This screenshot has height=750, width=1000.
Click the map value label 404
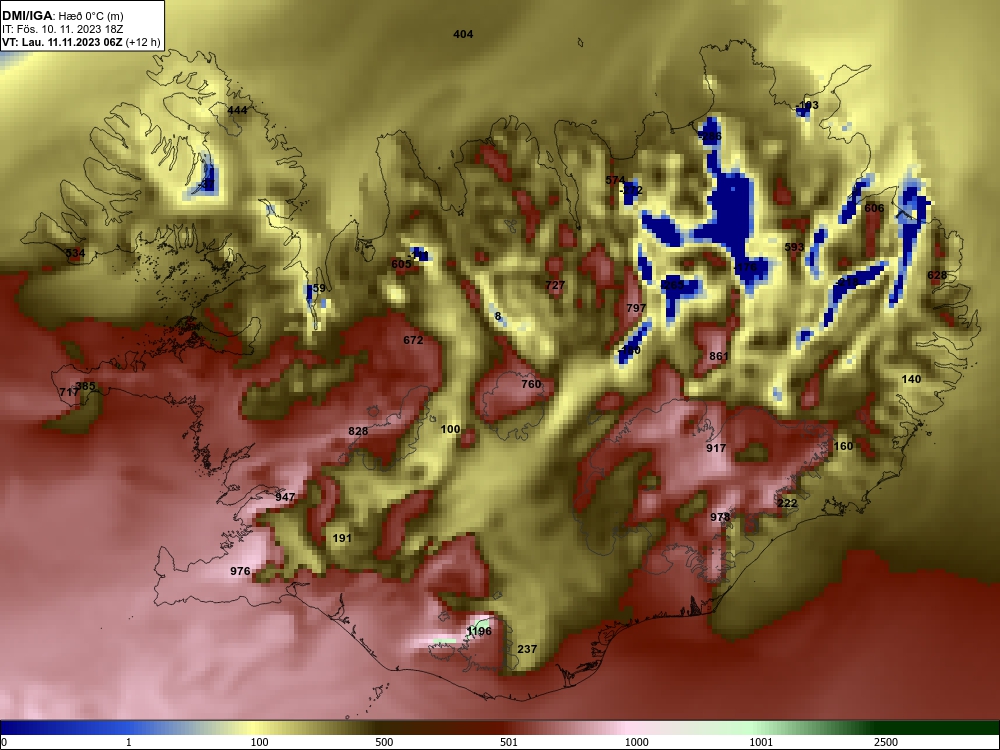(463, 34)
